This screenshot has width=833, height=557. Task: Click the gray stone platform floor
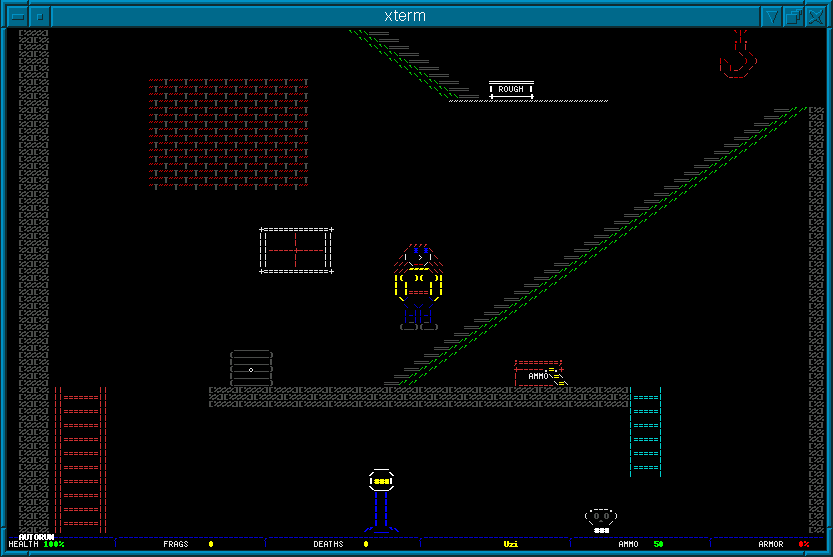pos(419,397)
